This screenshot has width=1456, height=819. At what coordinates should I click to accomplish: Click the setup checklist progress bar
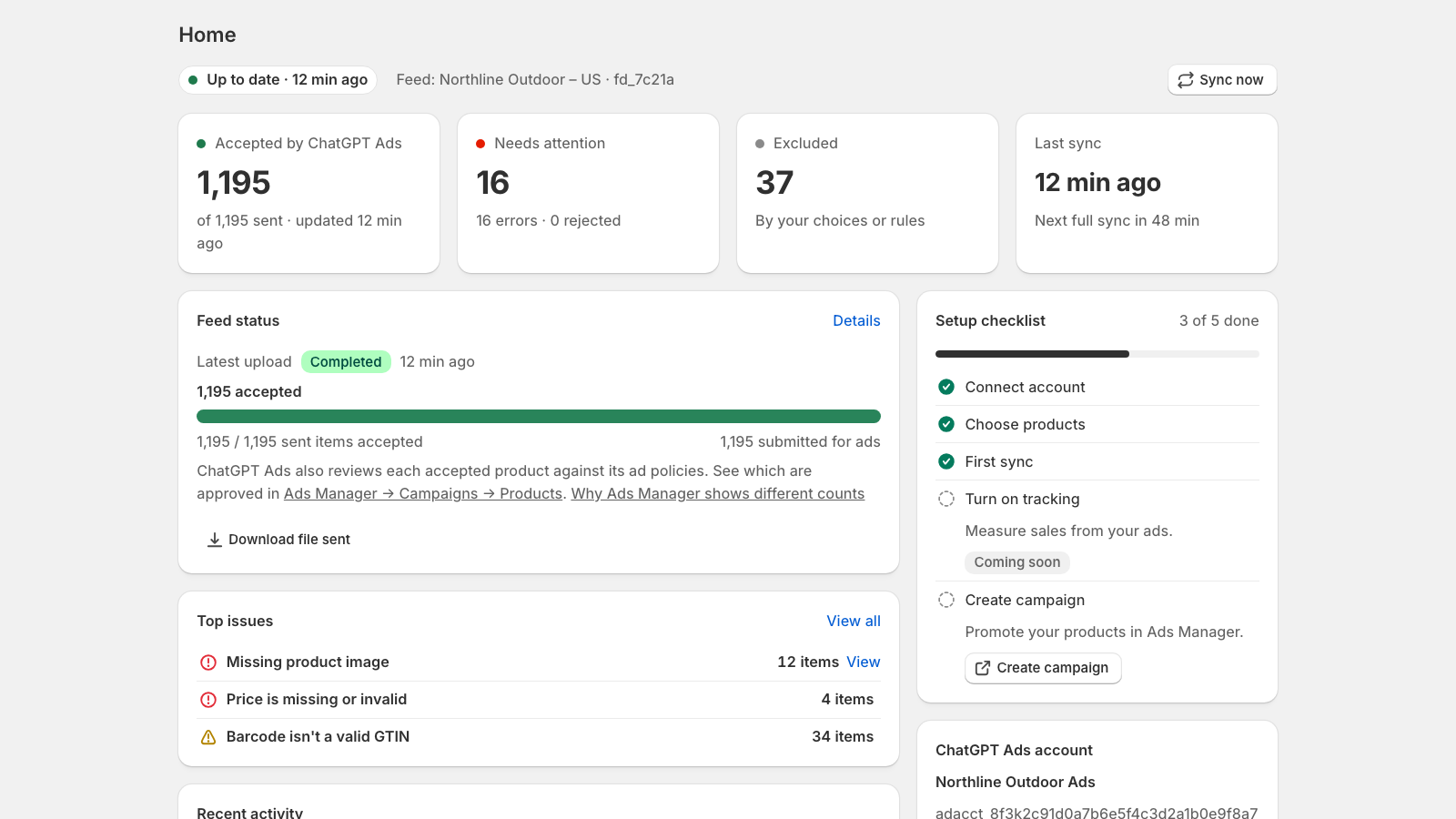[1097, 354]
